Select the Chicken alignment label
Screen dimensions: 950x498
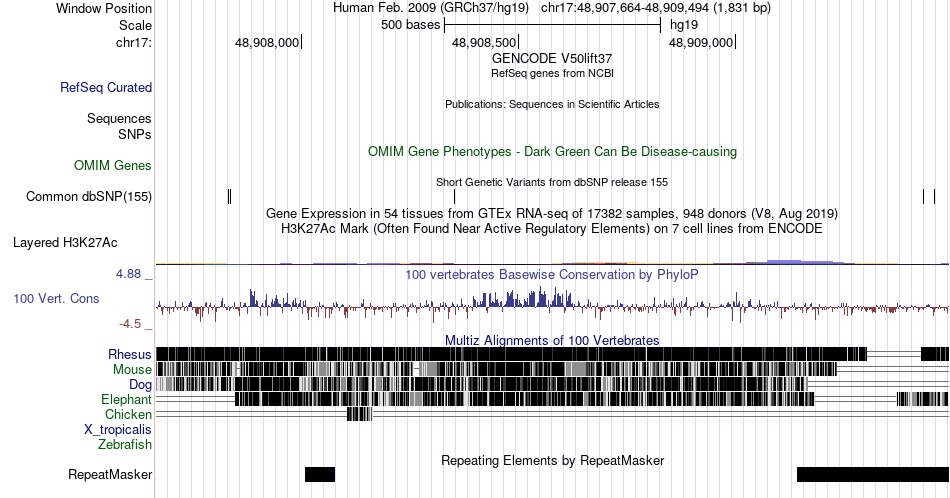(128, 414)
